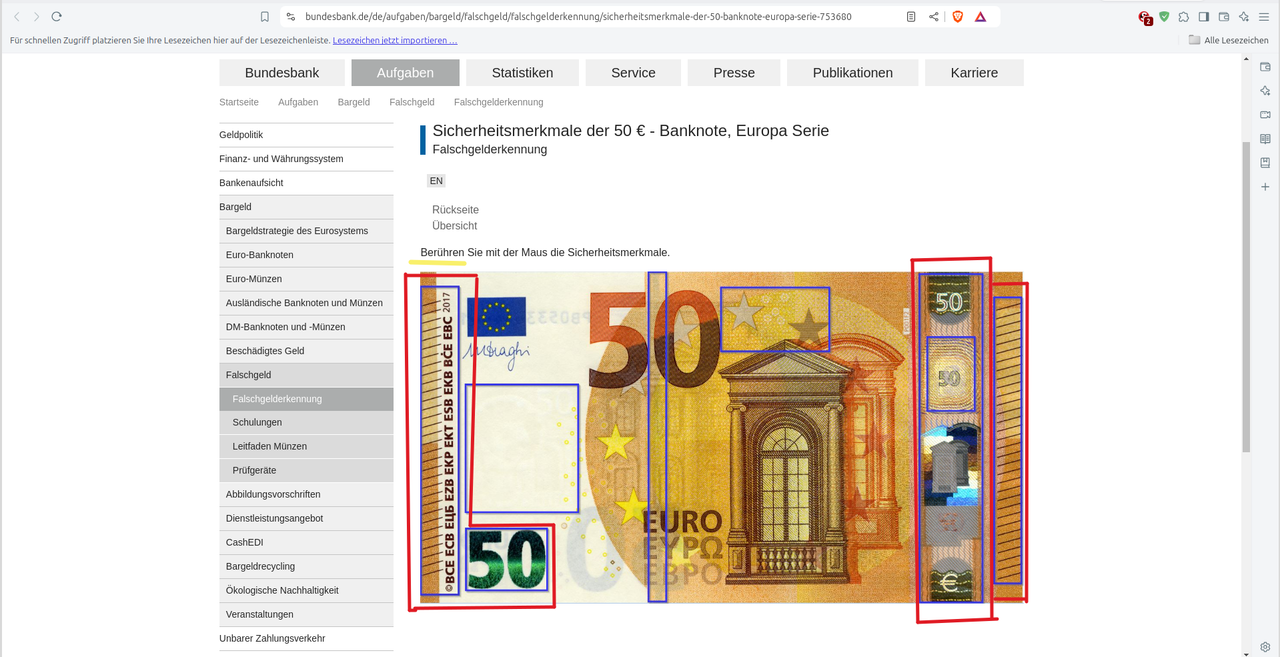Open the Extensions puzzle menu
1280x657 pixels.
1184,17
